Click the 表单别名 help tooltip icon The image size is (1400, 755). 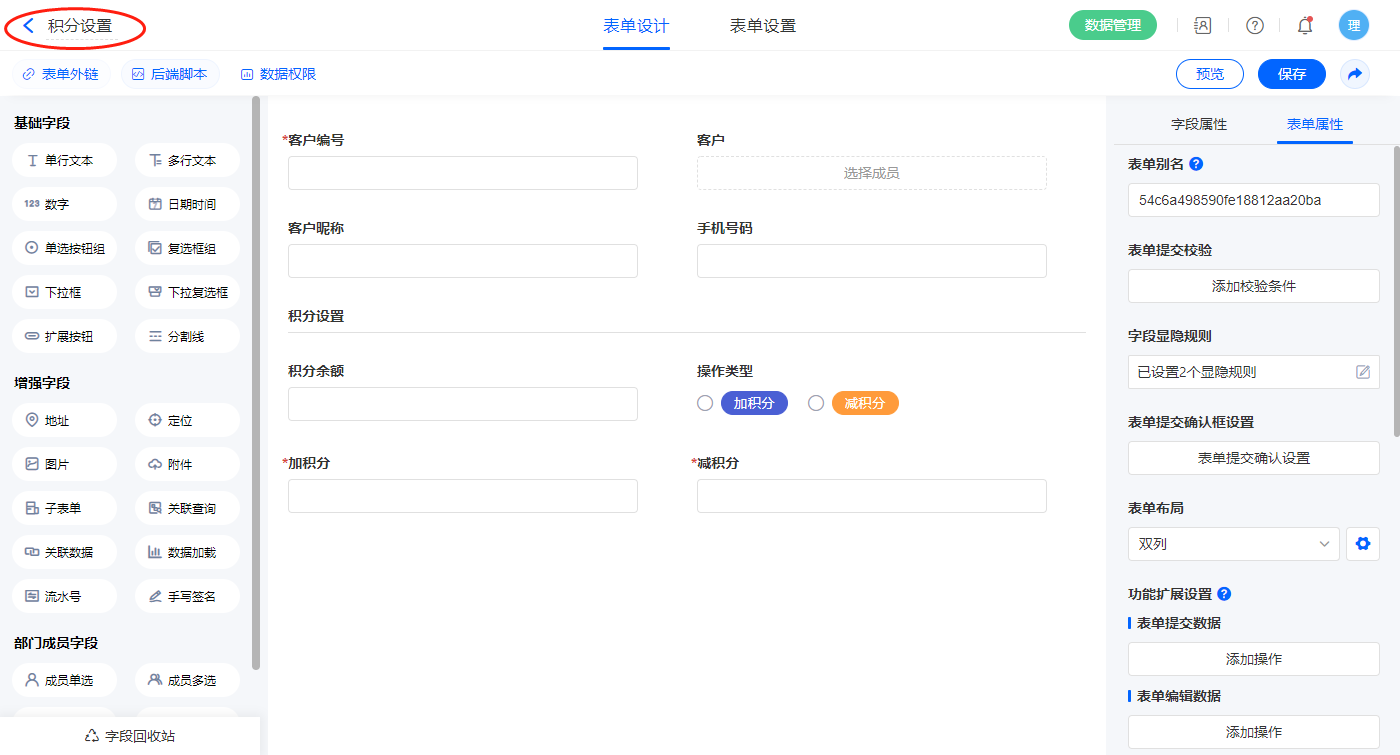pos(1196,164)
